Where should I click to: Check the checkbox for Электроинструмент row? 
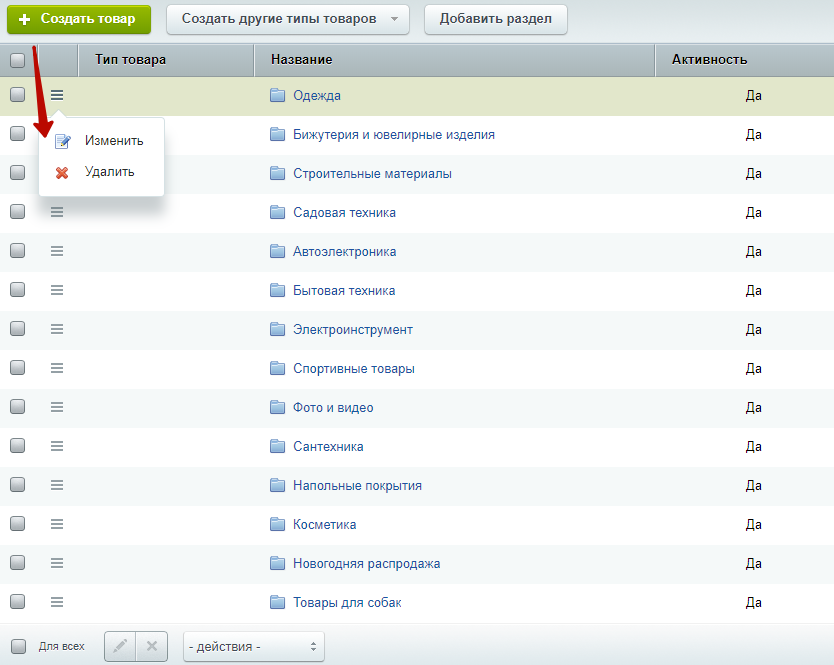[x=18, y=329]
